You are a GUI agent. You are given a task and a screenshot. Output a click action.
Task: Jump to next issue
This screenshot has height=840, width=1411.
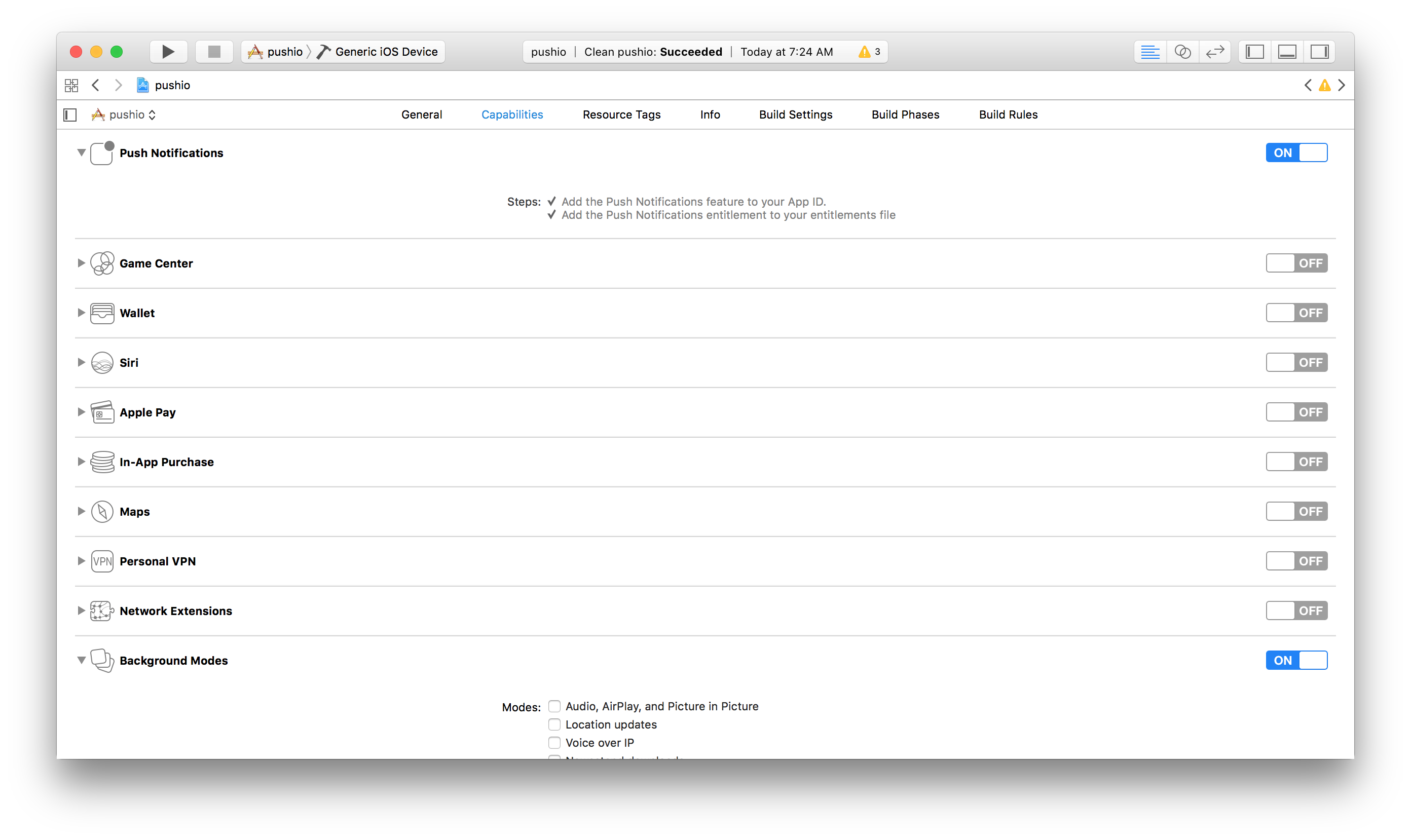click(x=1342, y=86)
